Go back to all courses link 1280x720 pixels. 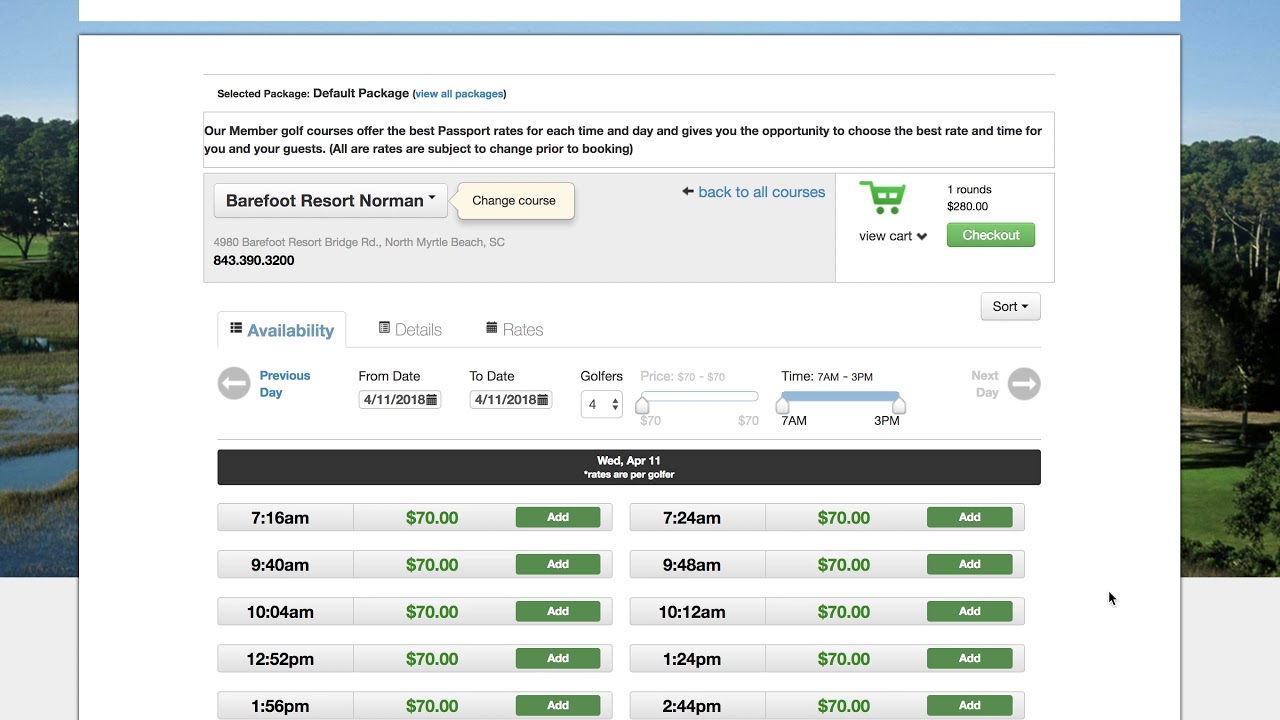tap(762, 192)
